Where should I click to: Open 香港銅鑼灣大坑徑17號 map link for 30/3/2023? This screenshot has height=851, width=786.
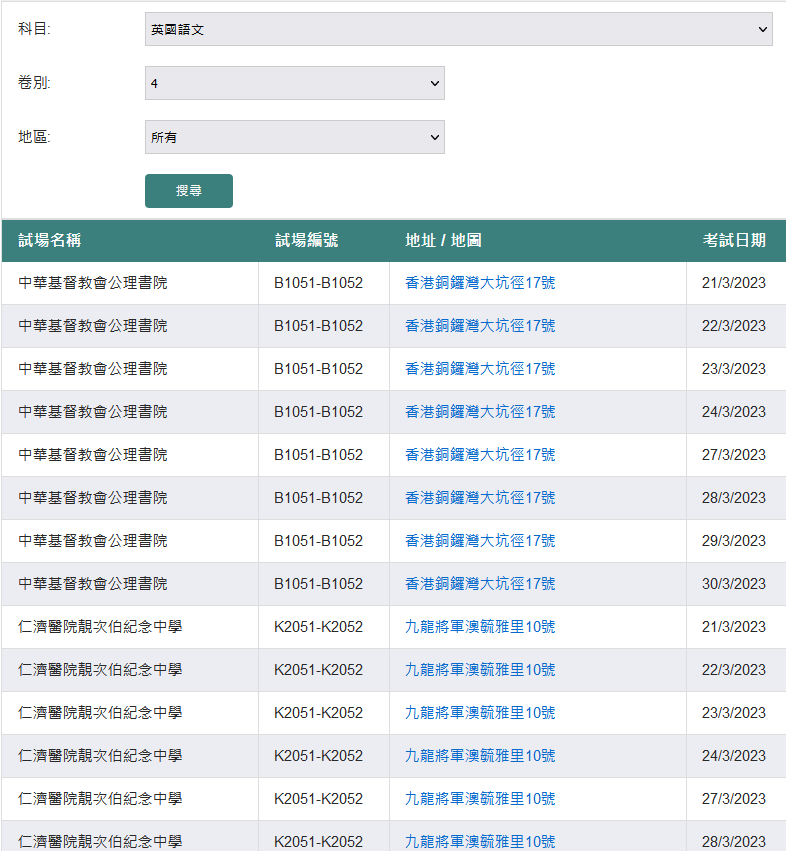(x=480, y=583)
